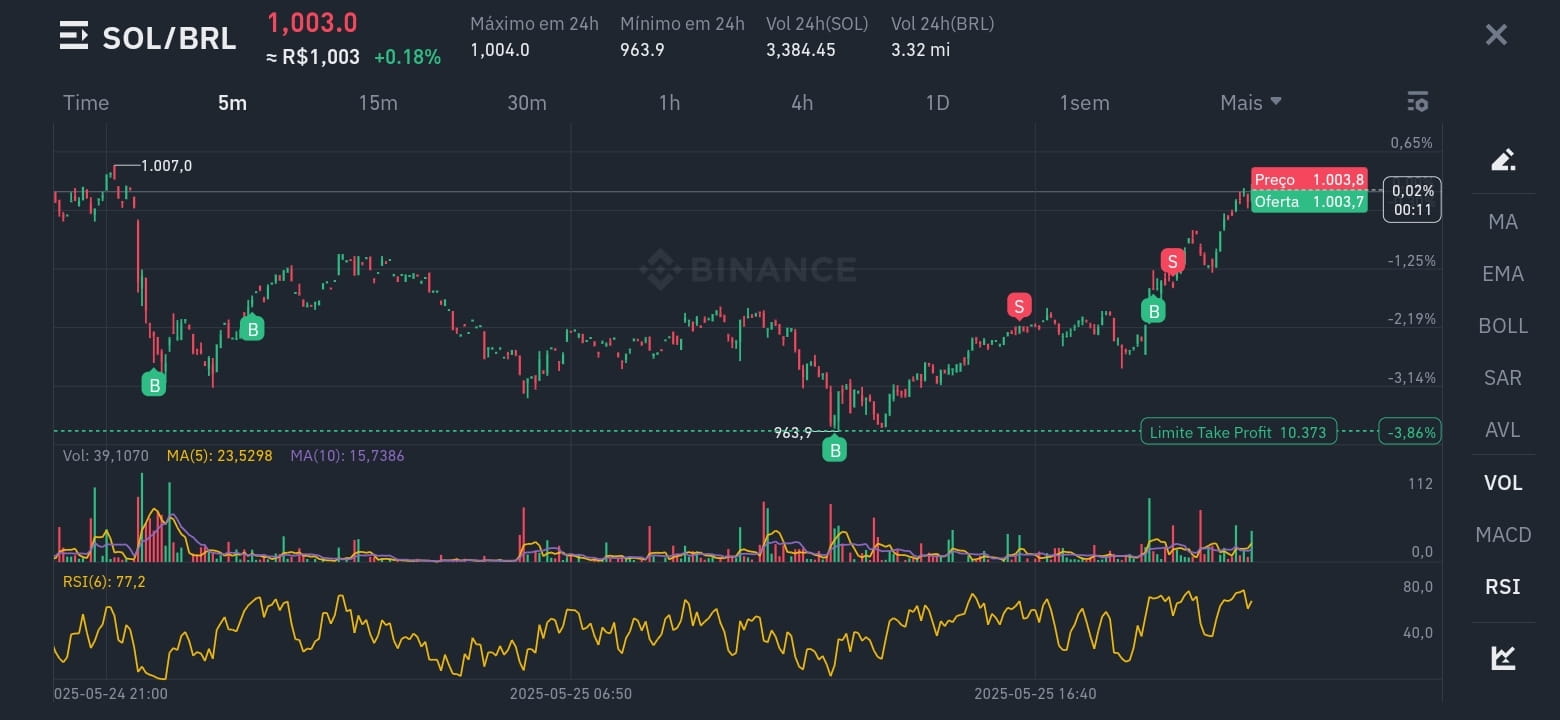Click the MA(5): 23,5298 volume label
This screenshot has width=1560, height=720.
[219, 456]
